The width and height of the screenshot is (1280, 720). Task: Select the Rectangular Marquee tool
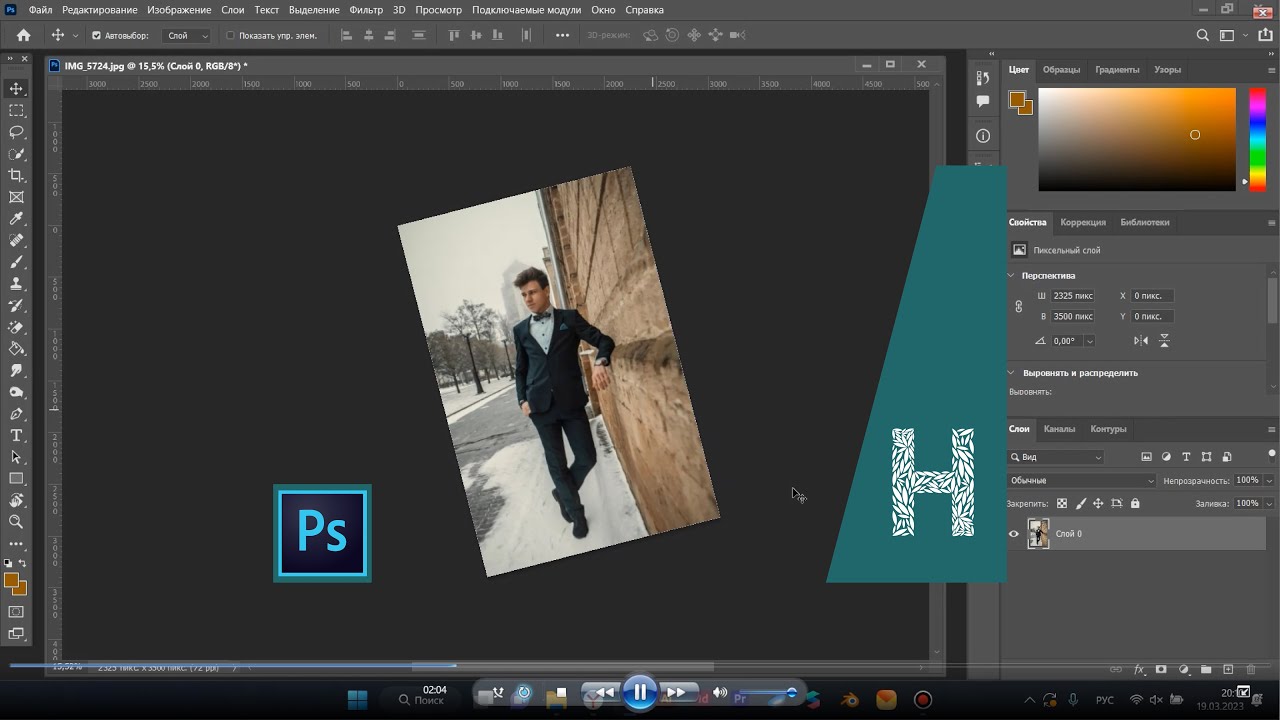(16, 111)
